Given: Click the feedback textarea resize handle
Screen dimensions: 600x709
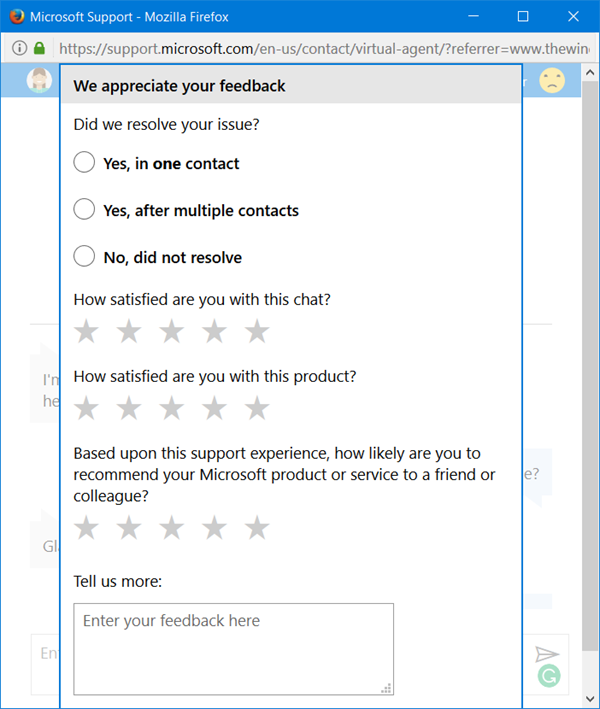Looking at the screenshot, I should pyautogui.click(x=387, y=687).
